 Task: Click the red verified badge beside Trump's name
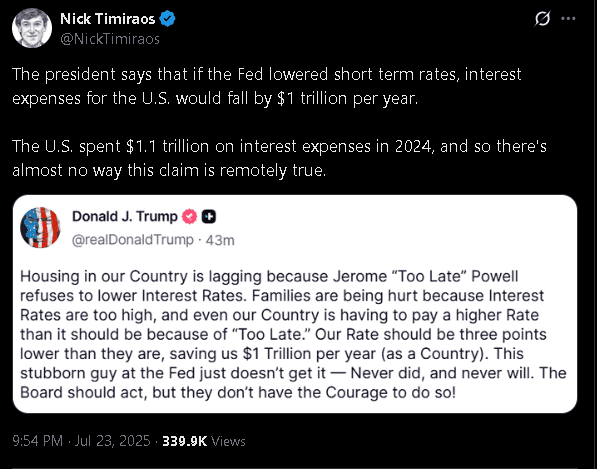189,217
